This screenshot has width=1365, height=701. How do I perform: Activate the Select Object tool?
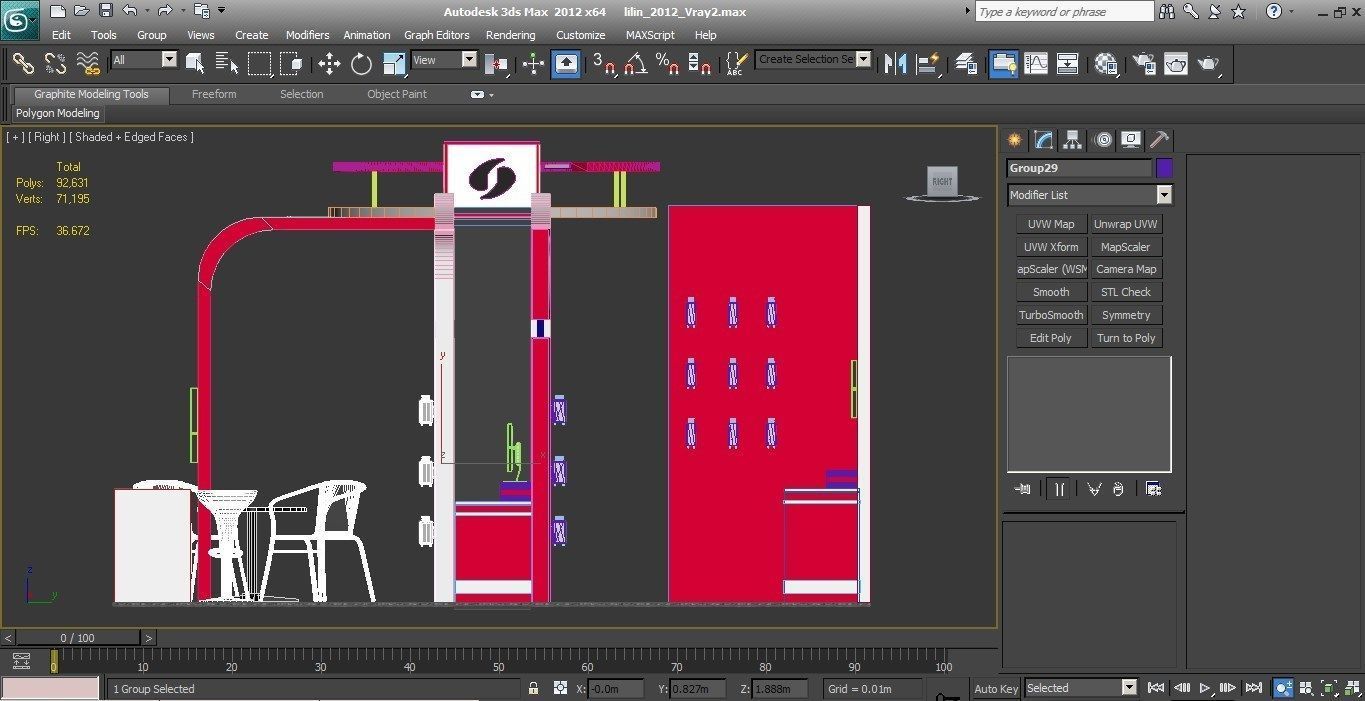[x=195, y=64]
